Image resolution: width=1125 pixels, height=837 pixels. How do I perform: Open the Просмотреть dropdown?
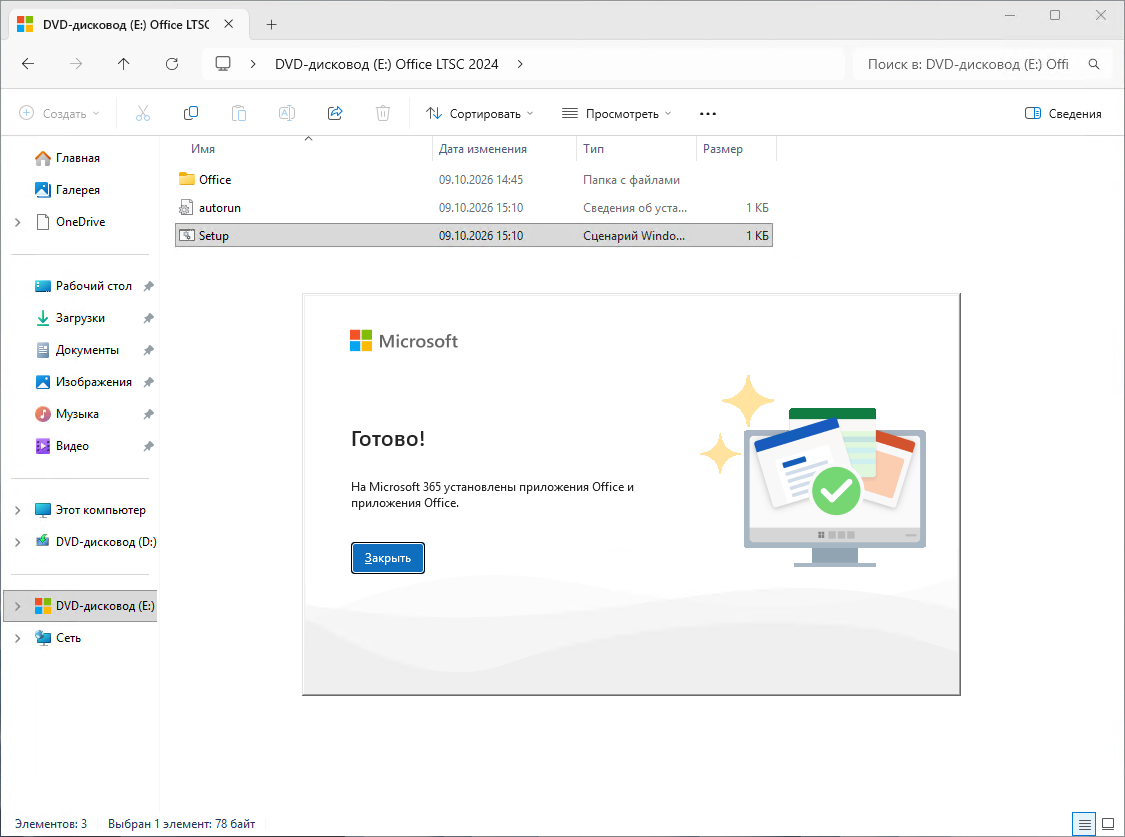click(x=617, y=113)
